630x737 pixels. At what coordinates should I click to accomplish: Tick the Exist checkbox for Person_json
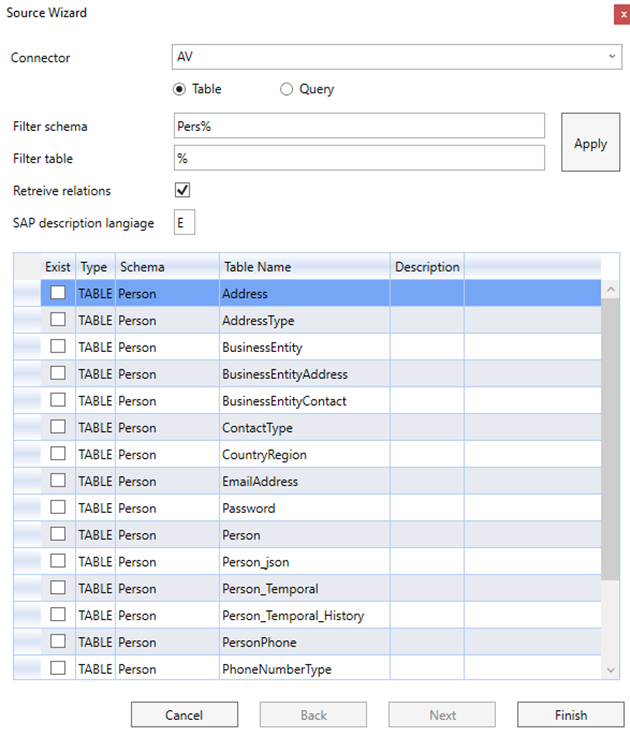58,560
